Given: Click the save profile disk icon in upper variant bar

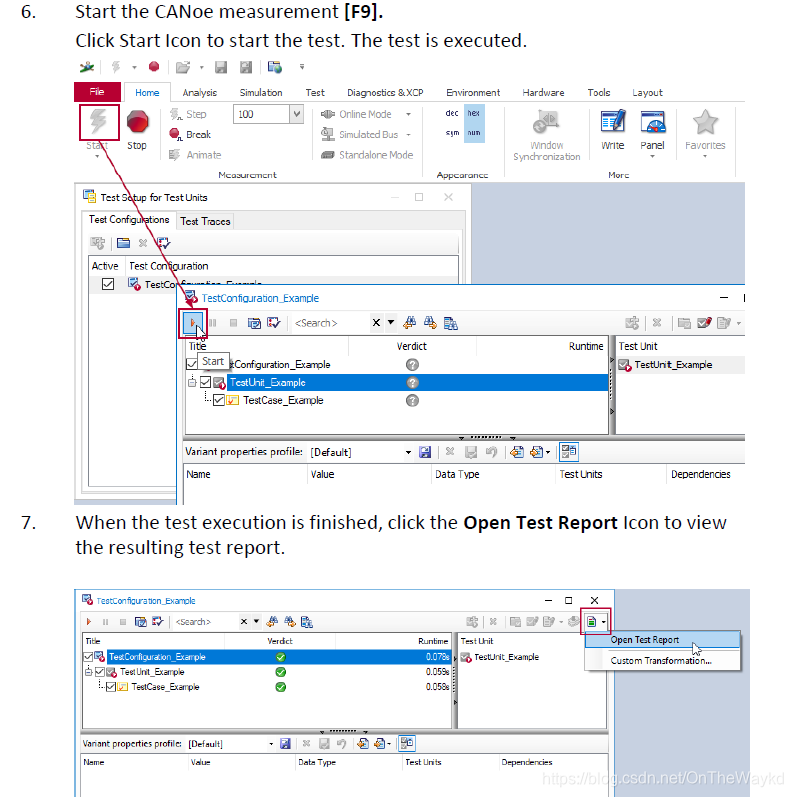Looking at the screenshot, I should tap(425, 452).
